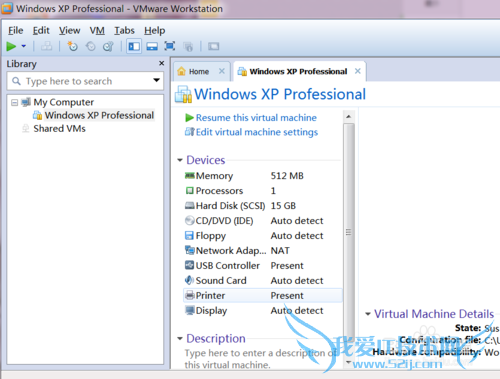
Task: Select Windows XP Professional in library tree
Action: coord(99,115)
